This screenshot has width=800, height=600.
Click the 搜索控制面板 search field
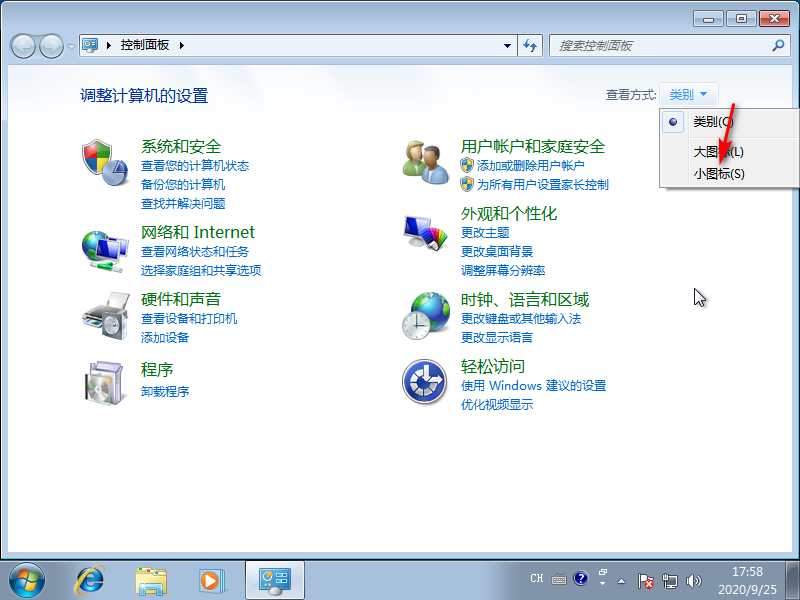coord(660,46)
